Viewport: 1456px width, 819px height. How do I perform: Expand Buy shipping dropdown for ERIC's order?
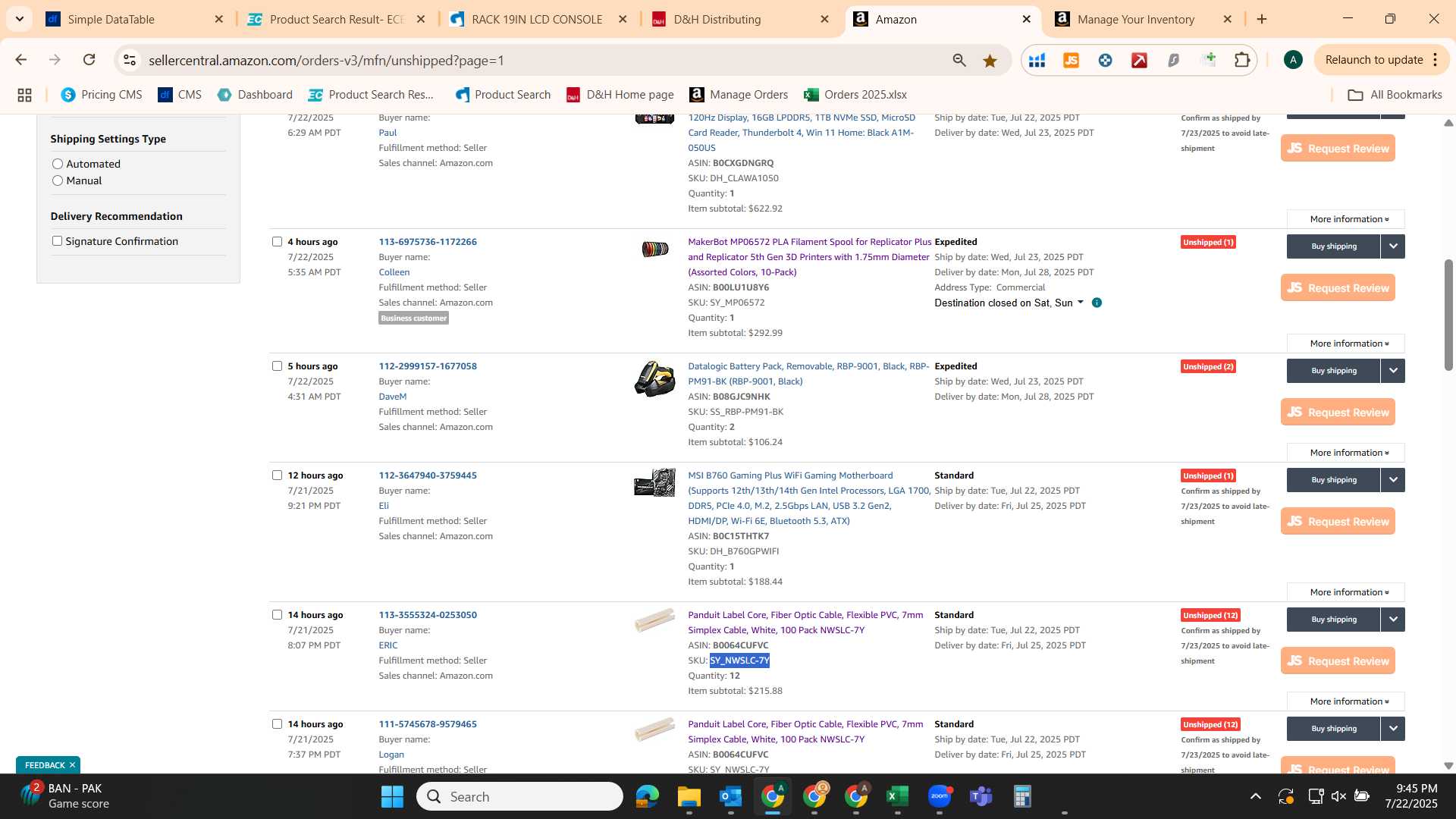pyautogui.click(x=1393, y=620)
